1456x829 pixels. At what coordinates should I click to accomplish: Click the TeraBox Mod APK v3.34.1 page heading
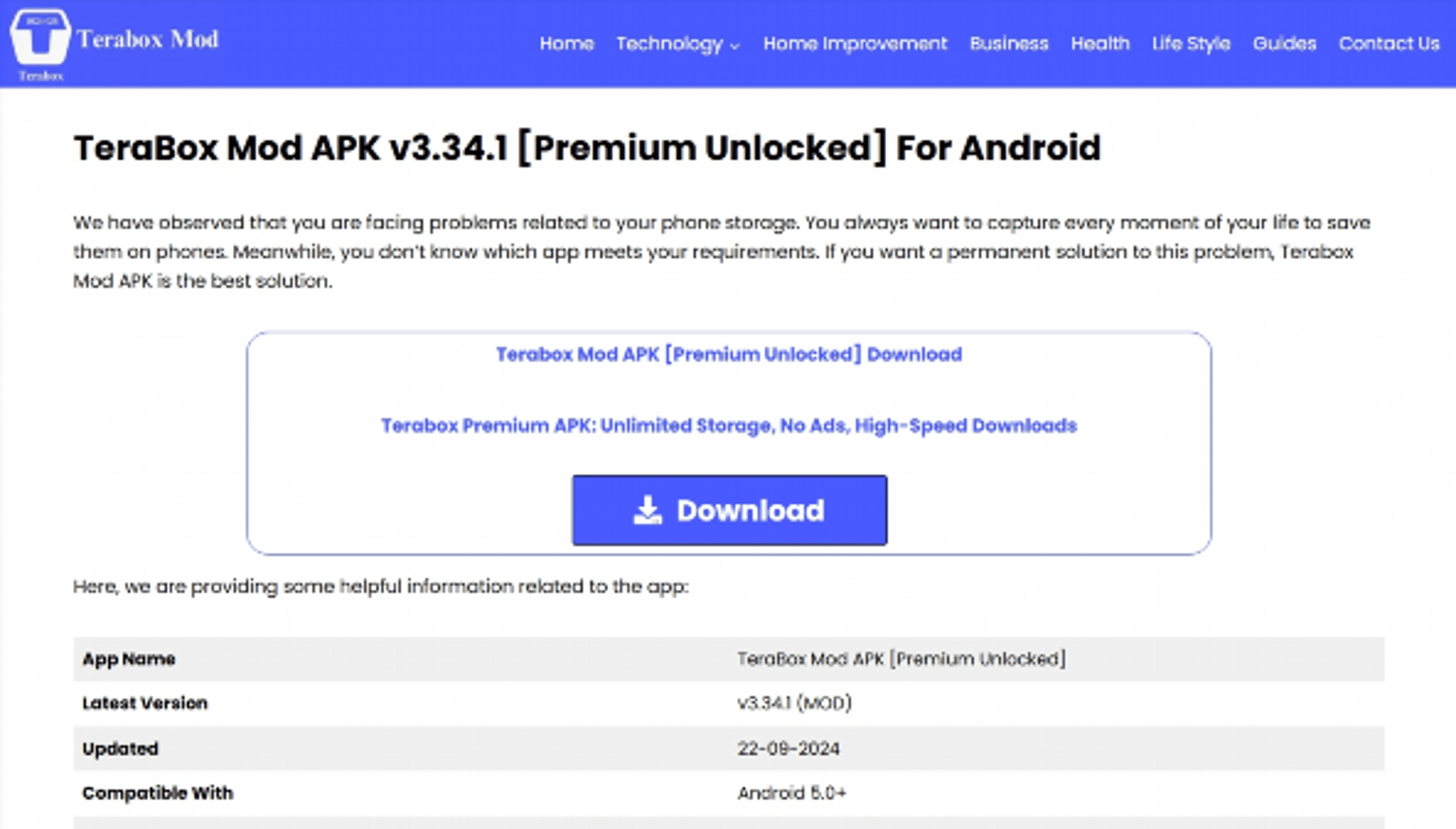coord(587,148)
